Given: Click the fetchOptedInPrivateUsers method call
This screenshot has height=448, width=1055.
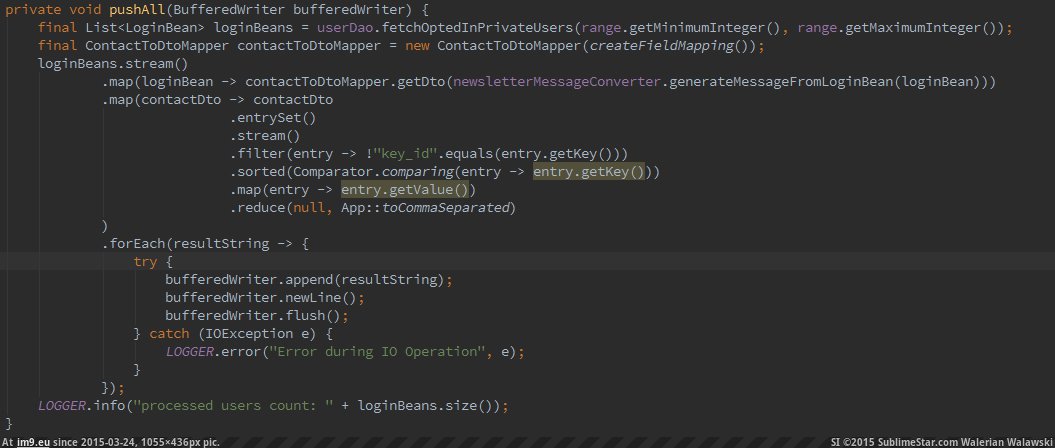Looking at the screenshot, I should pyautogui.click(x=477, y=28).
